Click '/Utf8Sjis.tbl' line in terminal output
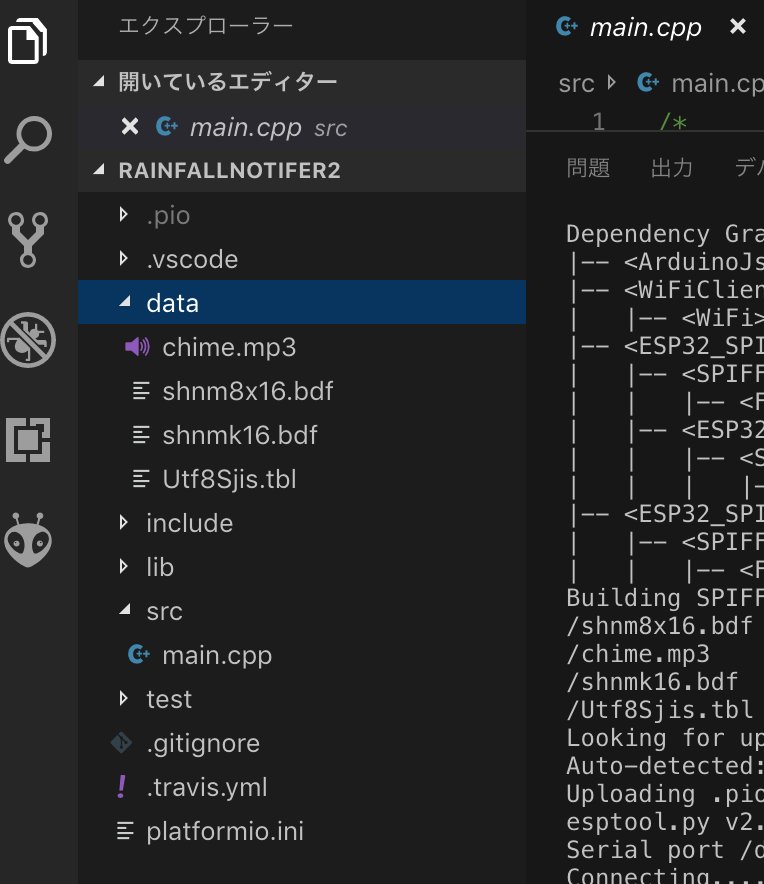Viewport: 764px width, 884px height. coord(660,710)
